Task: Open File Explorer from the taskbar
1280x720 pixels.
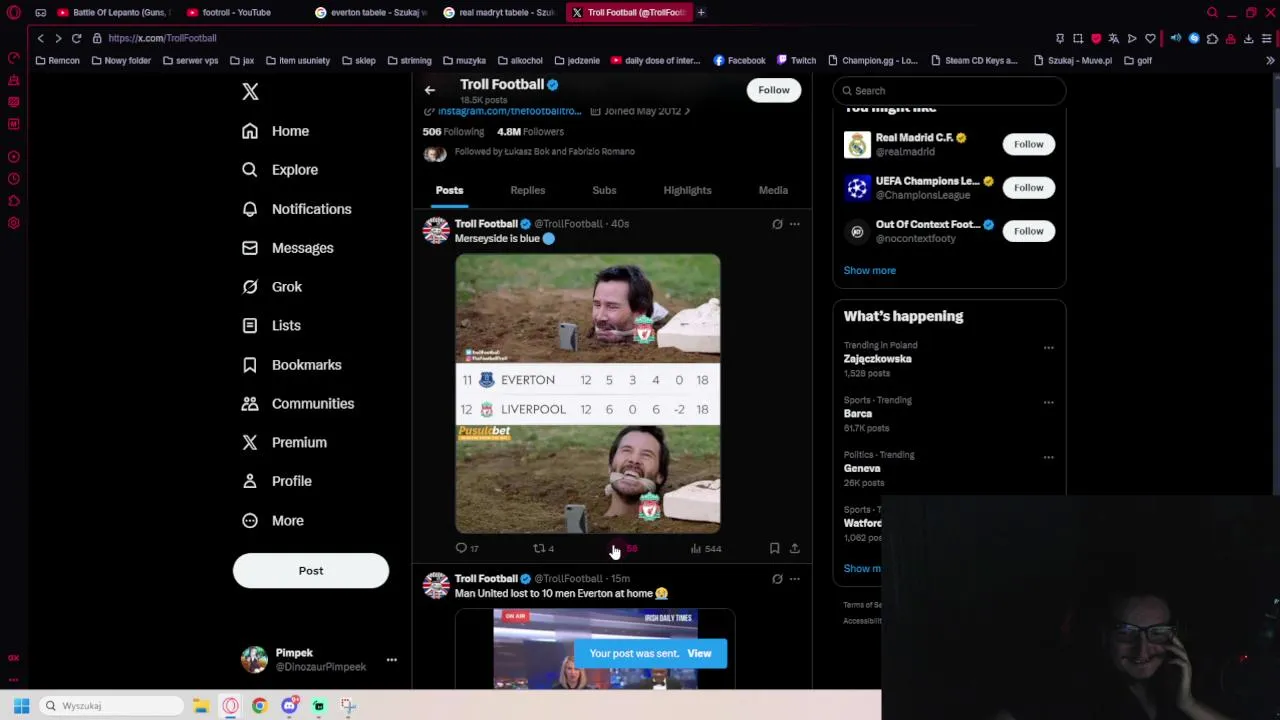Action: click(x=201, y=706)
